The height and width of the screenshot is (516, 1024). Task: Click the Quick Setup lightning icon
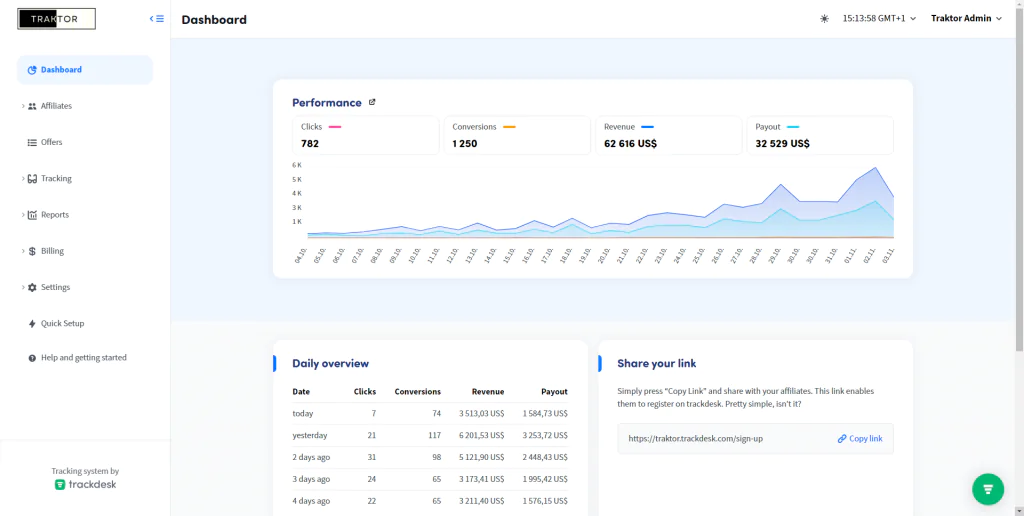pos(32,323)
